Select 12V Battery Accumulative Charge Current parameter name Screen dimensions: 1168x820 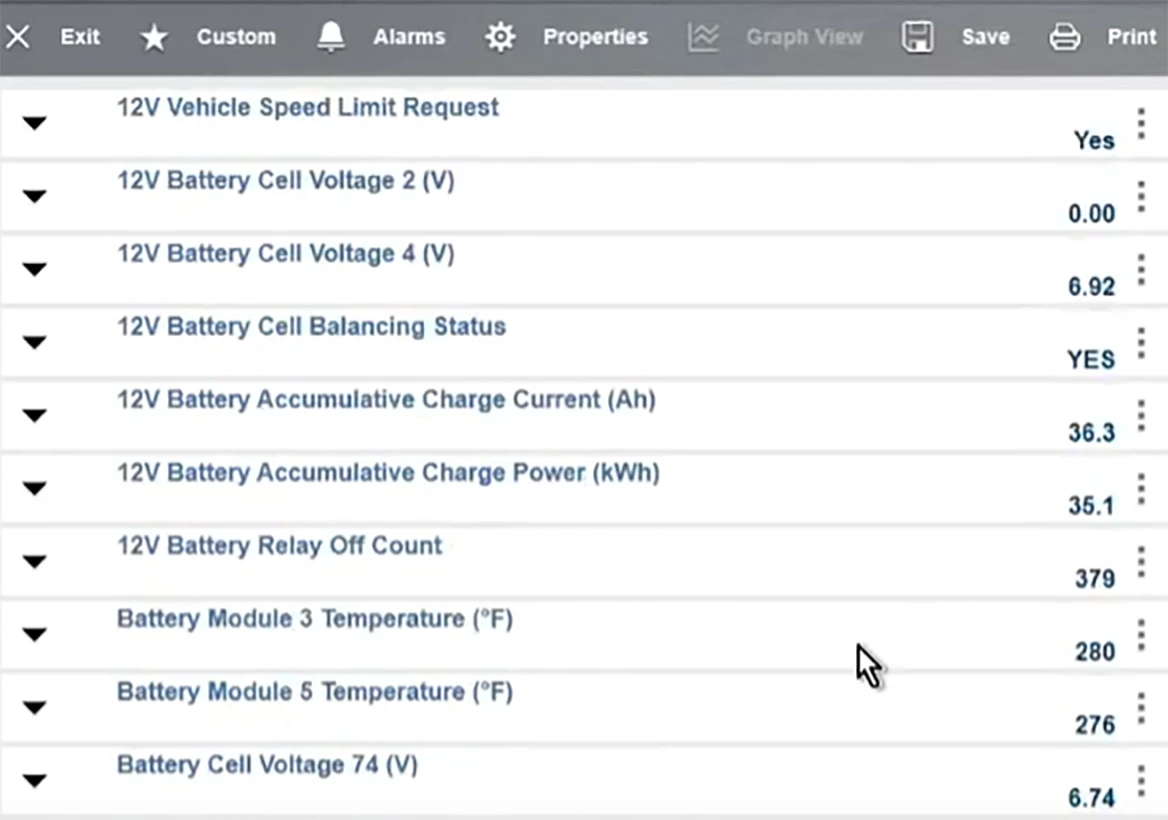coord(386,400)
